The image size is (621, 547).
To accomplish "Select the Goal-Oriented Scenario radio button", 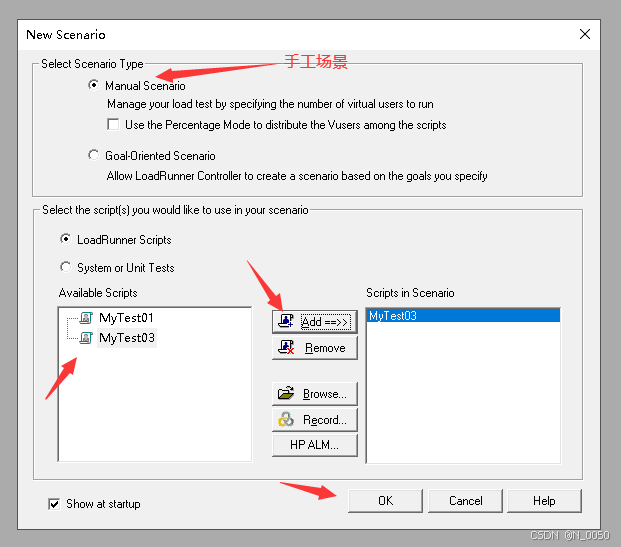I will [93, 155].
